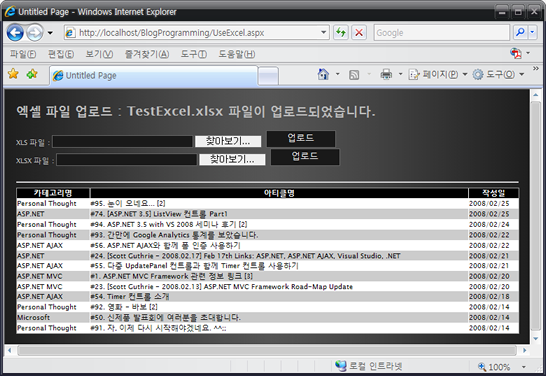The width and height of the screenshot is (546, 376).
Task: Click the Internet Explorer title bar logo
Action: coord(10,11)
